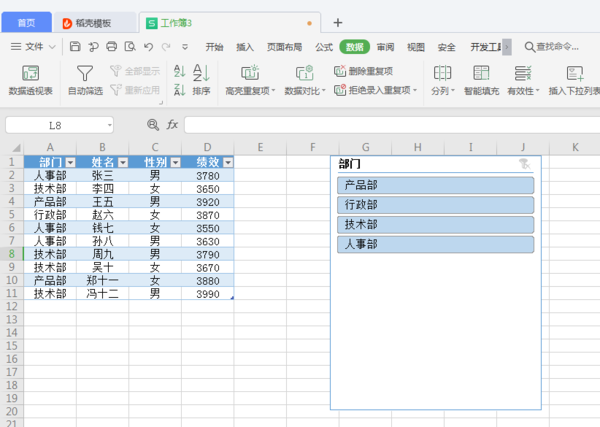
Task: Select cell containing 周九
Action: [x=103, y=254]
